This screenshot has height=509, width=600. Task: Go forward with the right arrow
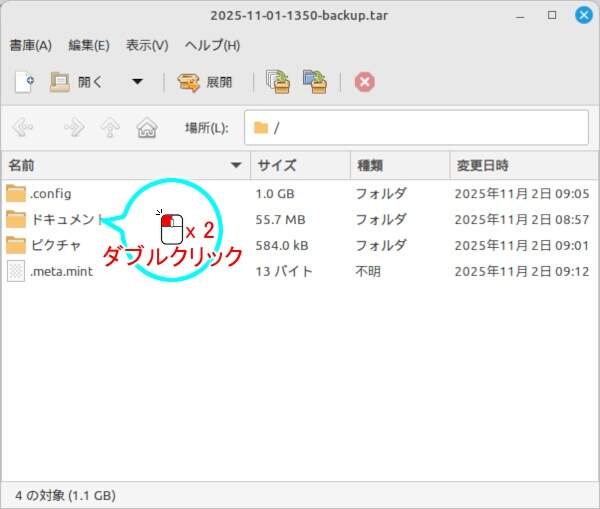74,127
